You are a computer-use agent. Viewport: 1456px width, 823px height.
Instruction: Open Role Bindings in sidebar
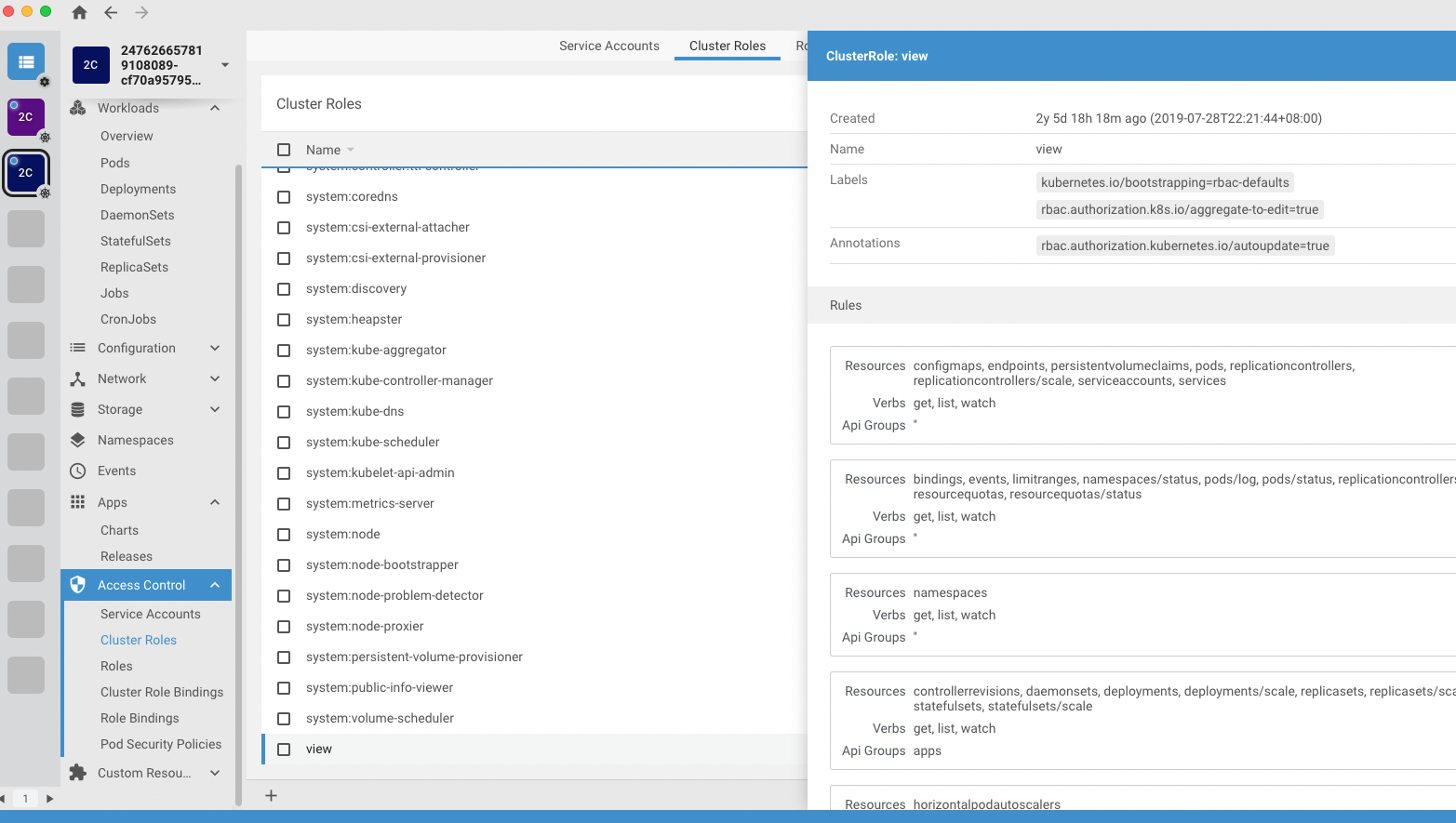[x=140, y=718]
